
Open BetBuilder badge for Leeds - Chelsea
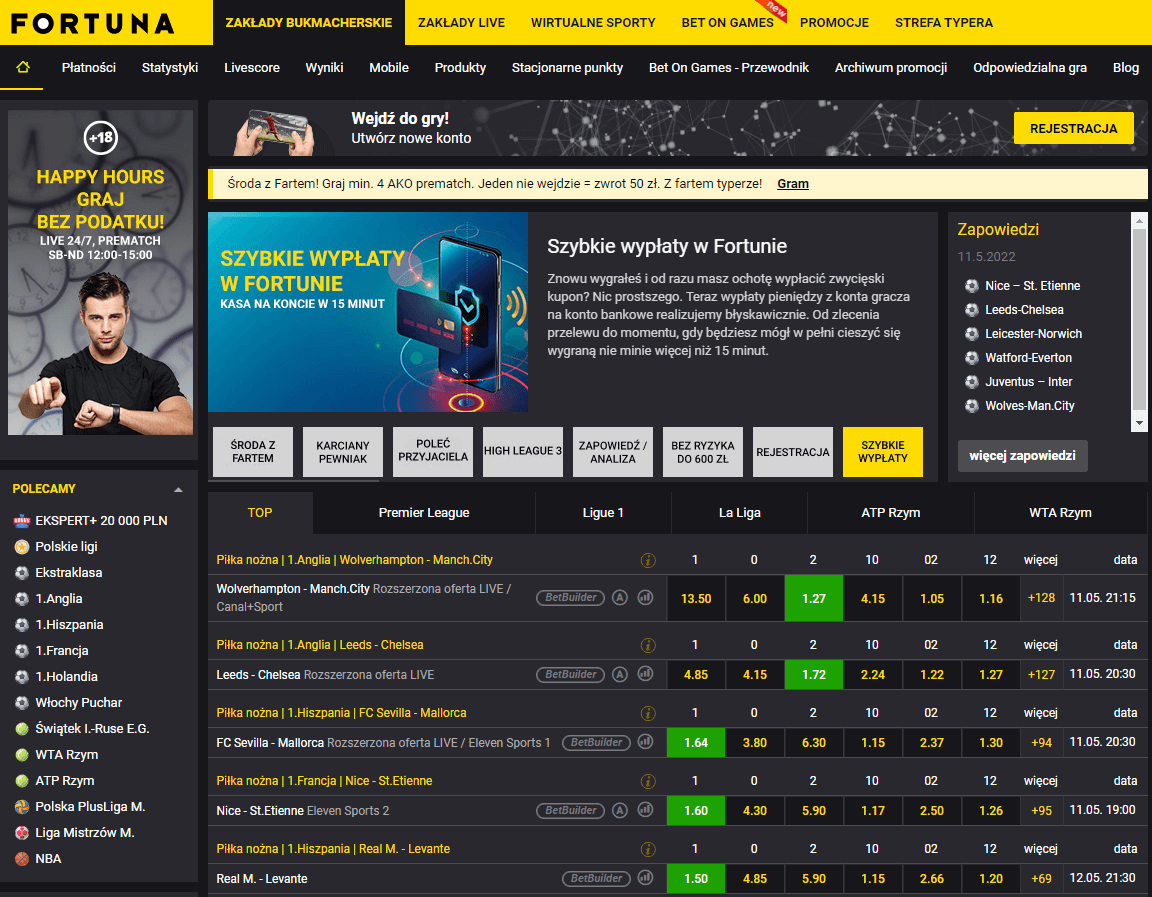coord(570,674)
